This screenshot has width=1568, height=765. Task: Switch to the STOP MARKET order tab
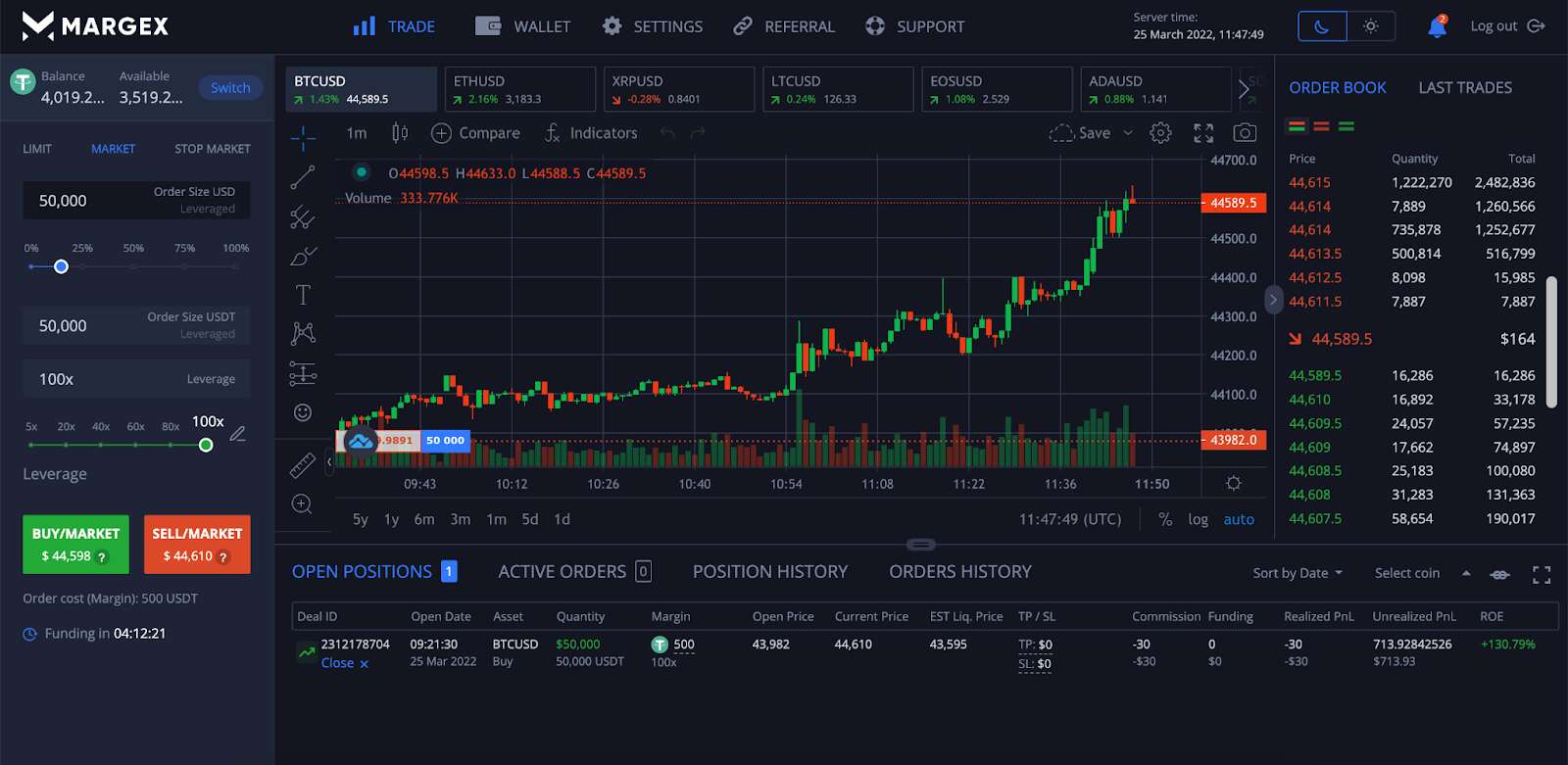[213, 149]
